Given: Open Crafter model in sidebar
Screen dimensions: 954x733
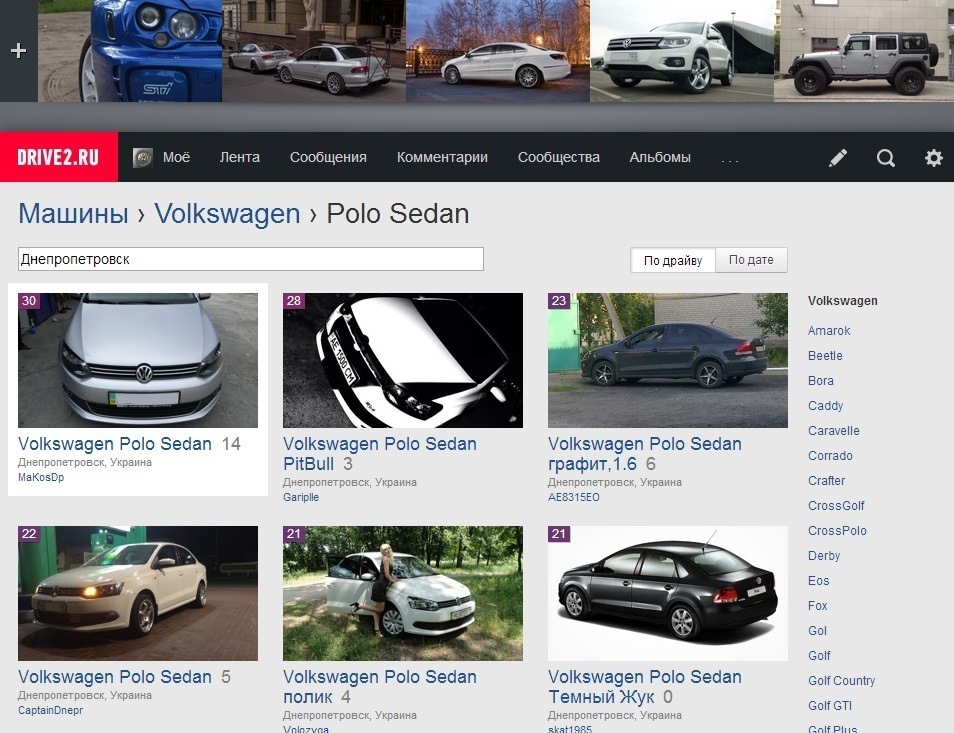Looking at the screenshot, I should click(x=826, y=481).
